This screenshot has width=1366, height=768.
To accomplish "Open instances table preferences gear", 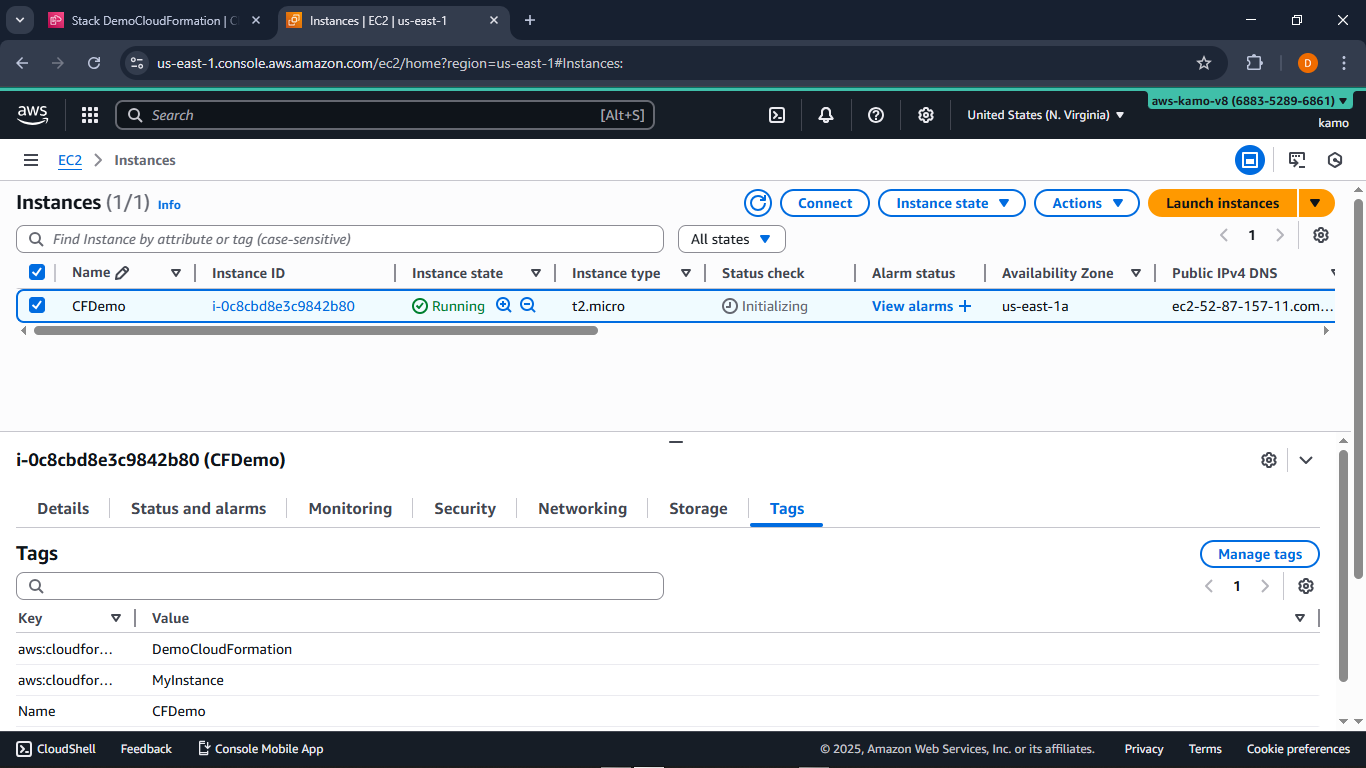I will (x=1320, y=235).
